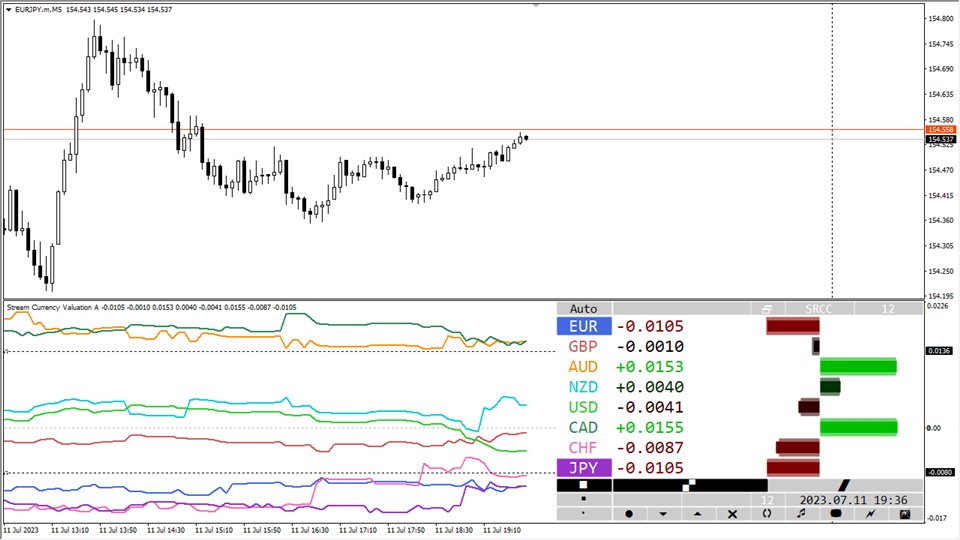
Task: Click the small square button above the dot
Action: pos(583,500)
